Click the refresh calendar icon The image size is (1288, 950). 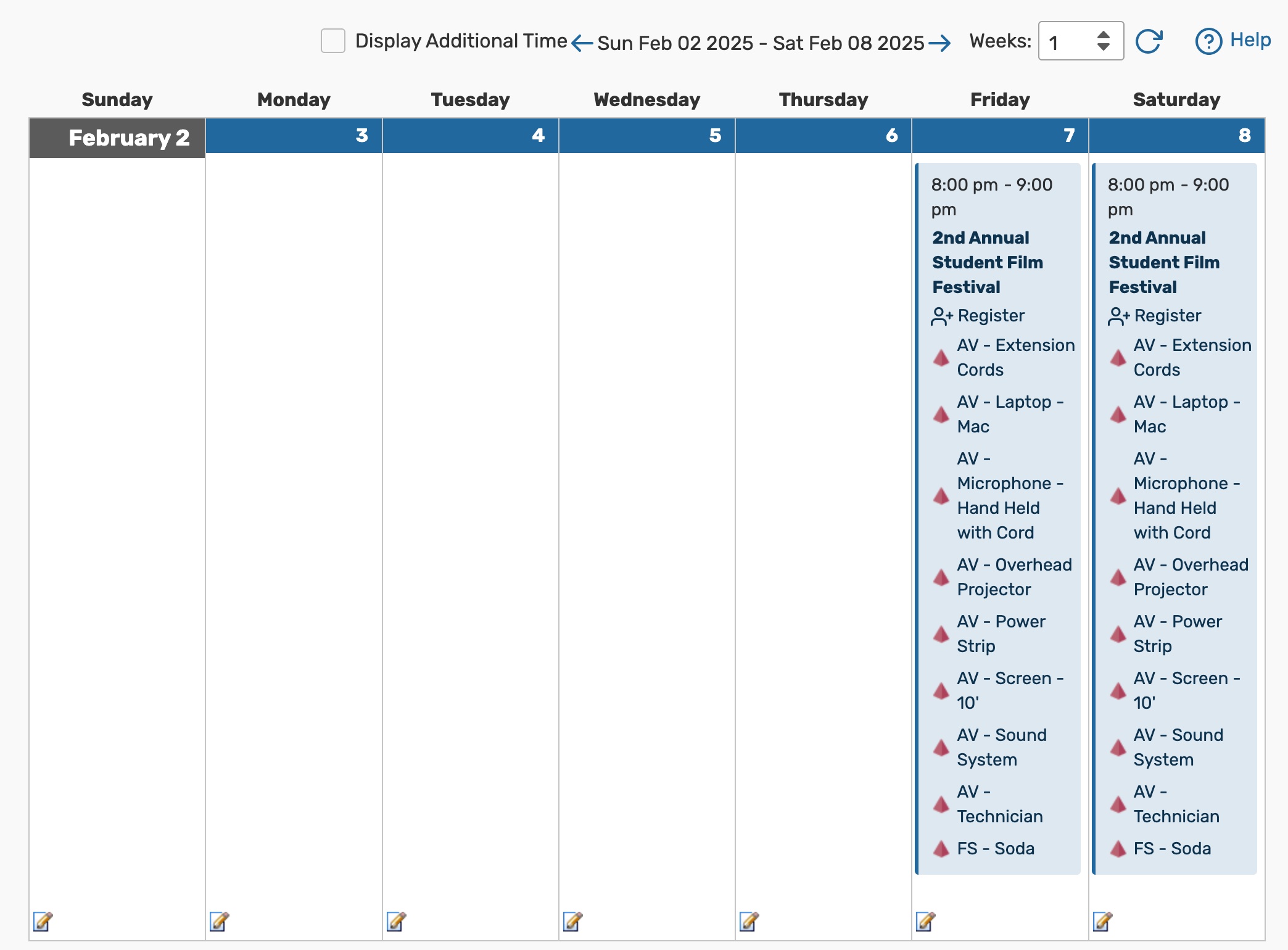[1149, 41]
